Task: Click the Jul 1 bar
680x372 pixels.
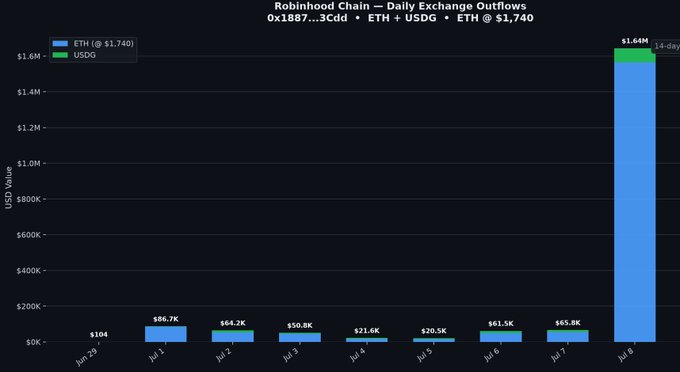Action: click(x=166, y=334)
